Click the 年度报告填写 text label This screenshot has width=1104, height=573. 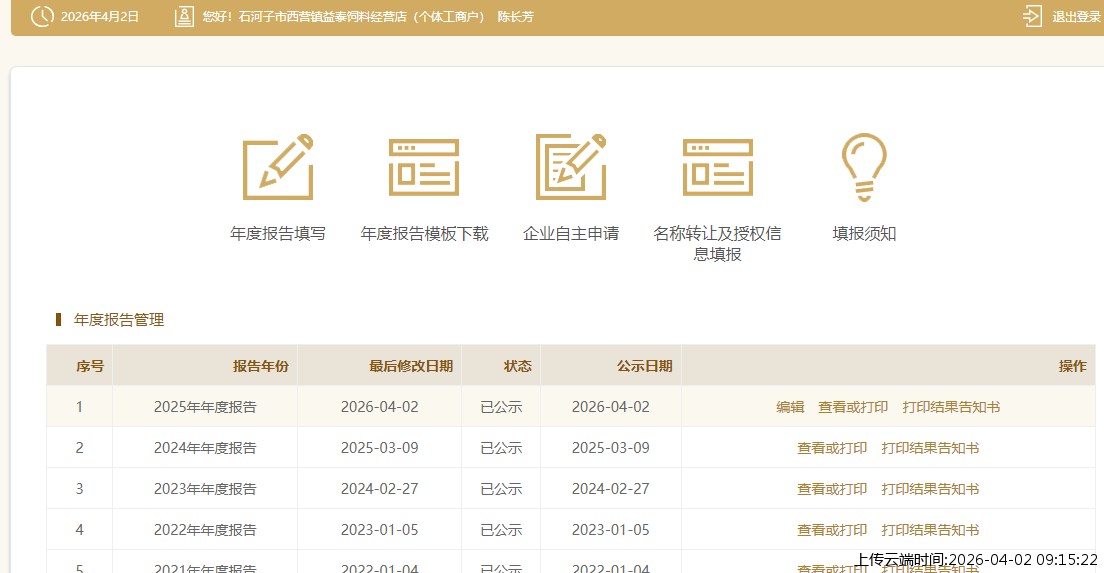pos(278,234)
